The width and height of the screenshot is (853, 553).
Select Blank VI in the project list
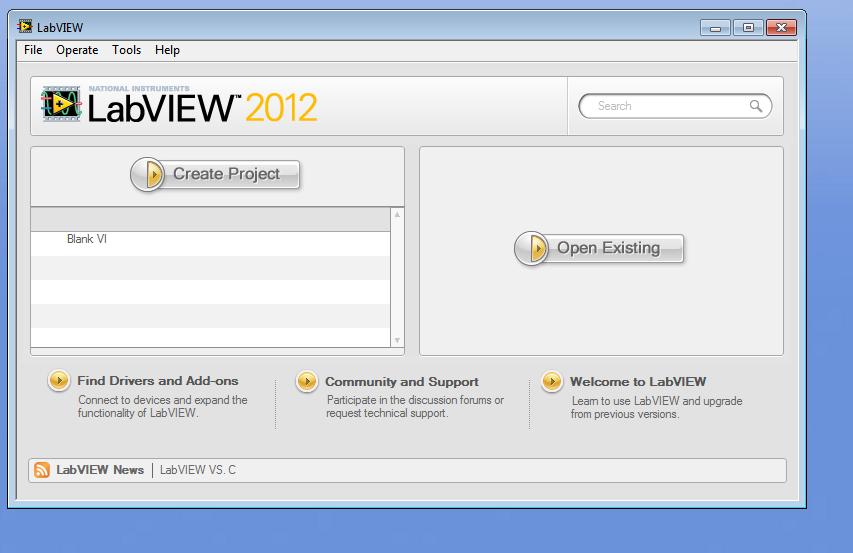(210, 244)
